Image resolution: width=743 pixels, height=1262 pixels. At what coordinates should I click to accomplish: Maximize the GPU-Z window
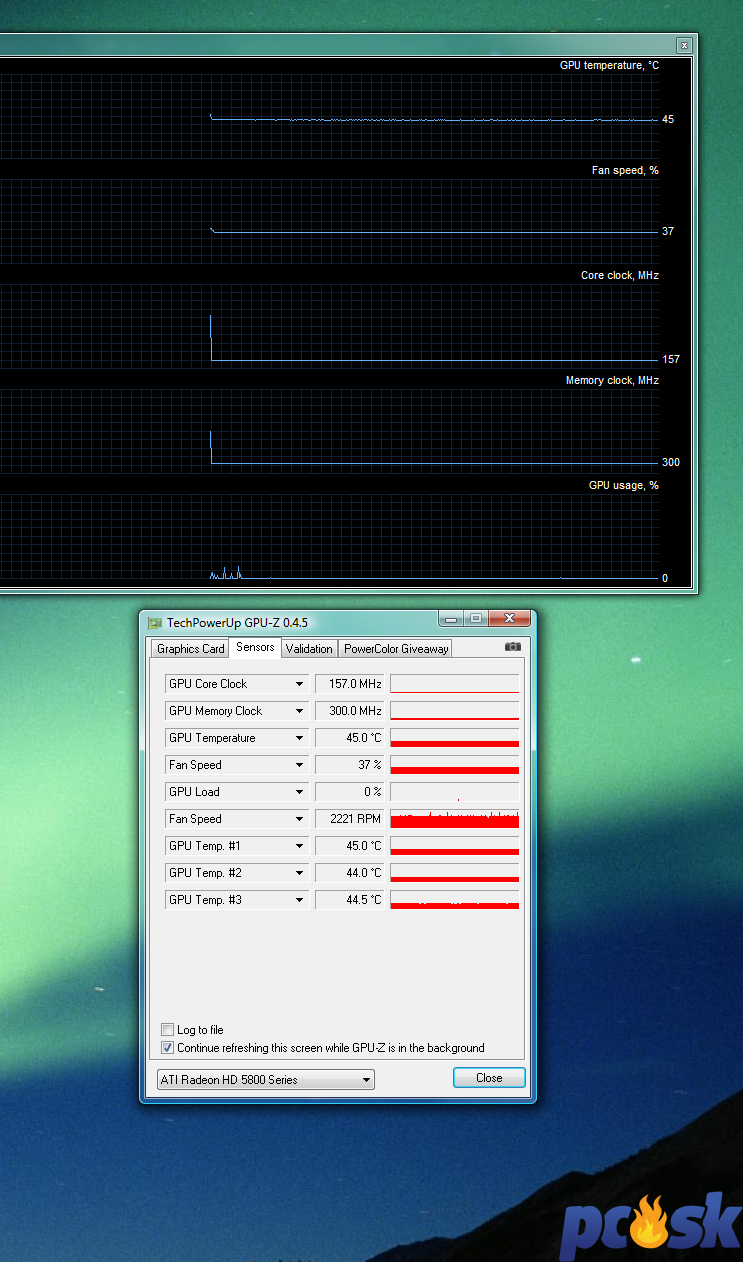[x=475, y=618]
